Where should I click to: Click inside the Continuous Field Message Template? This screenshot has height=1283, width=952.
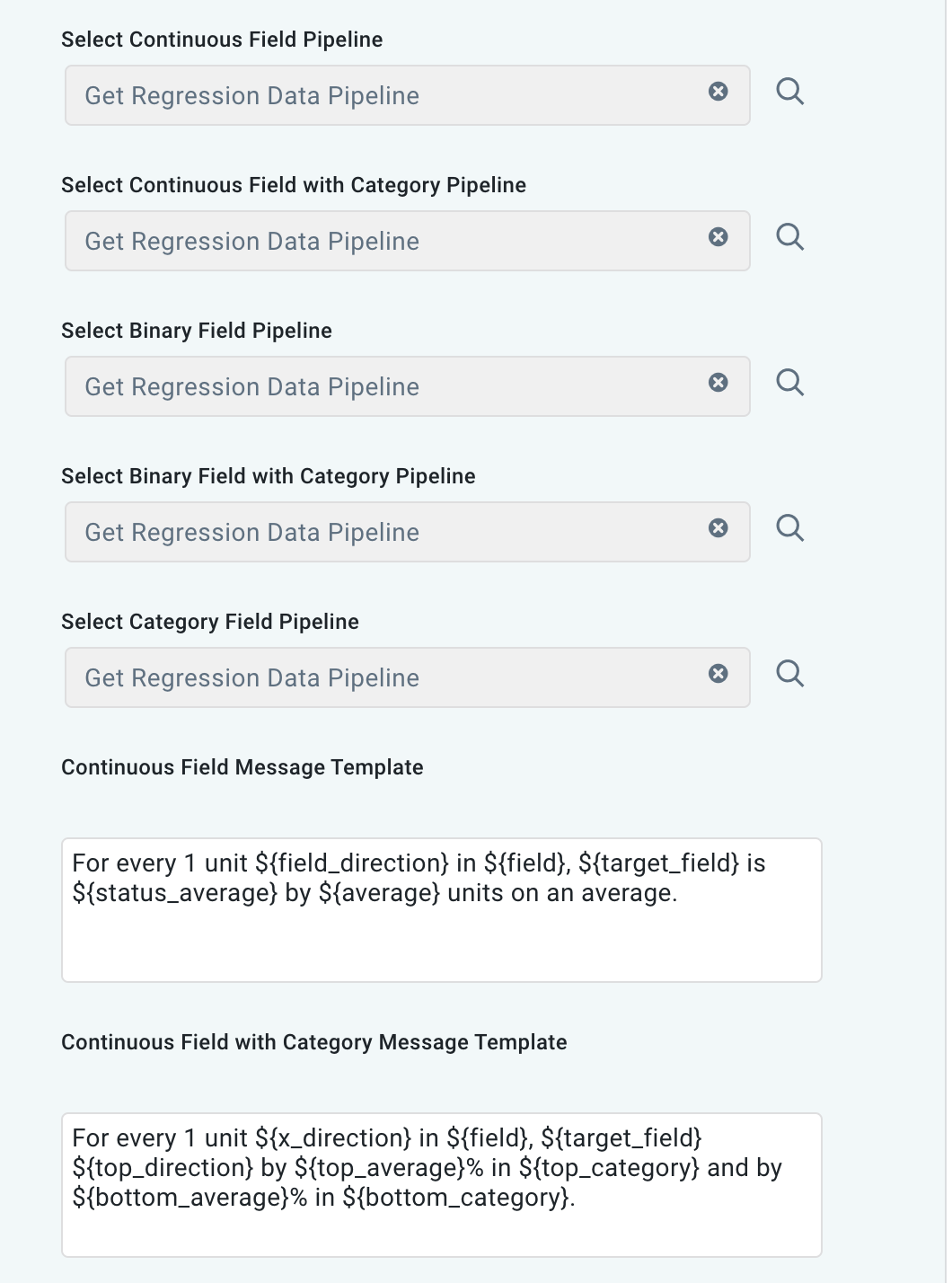click(442, 907)
